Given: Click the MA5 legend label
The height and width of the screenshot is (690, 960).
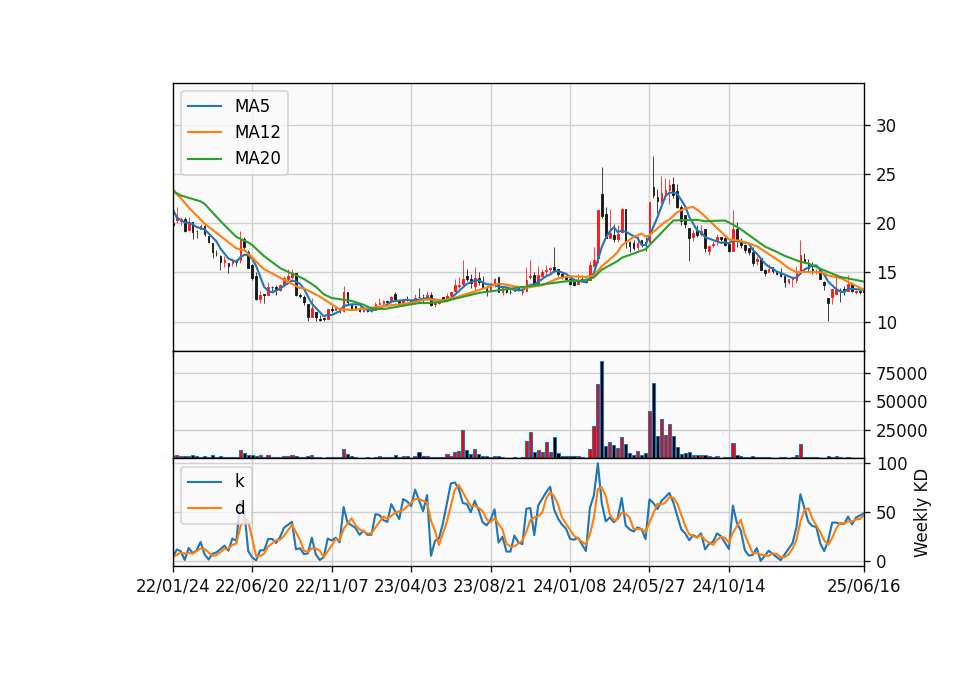Looking at the screenshot, I should [x=252, y=106].
